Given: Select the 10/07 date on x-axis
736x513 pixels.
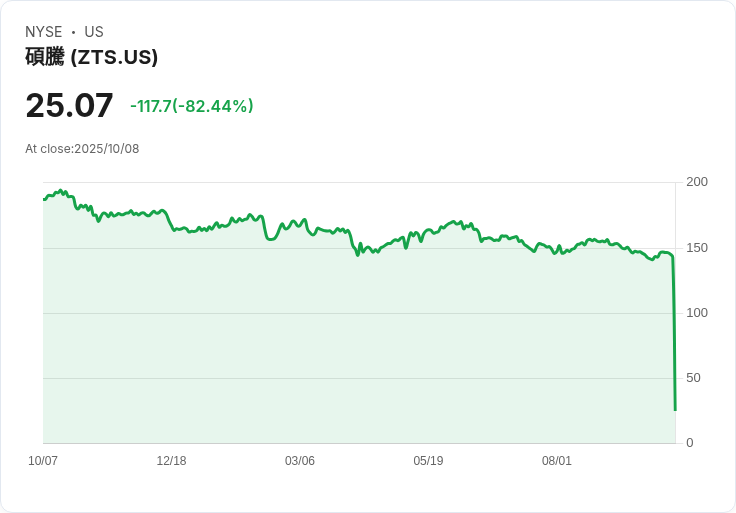Looking at the screenshot, I should (x=43, y=461).
